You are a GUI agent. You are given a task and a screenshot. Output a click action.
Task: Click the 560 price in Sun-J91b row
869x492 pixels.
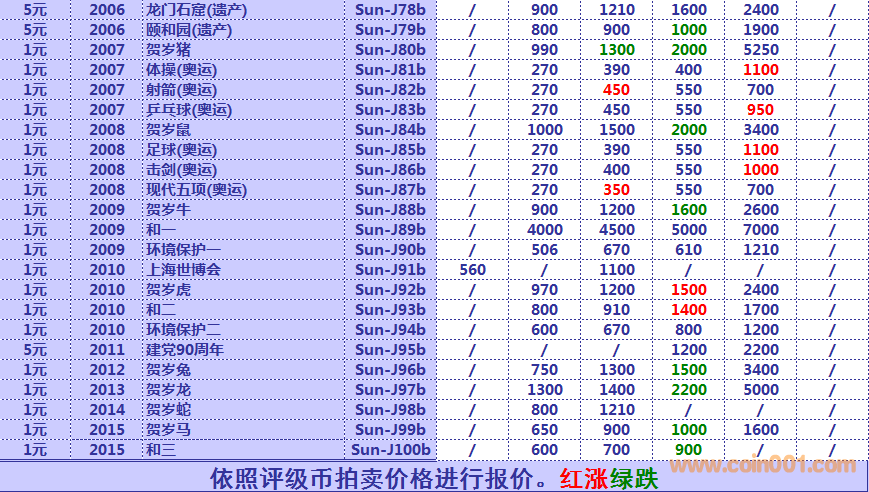[472, 269]
